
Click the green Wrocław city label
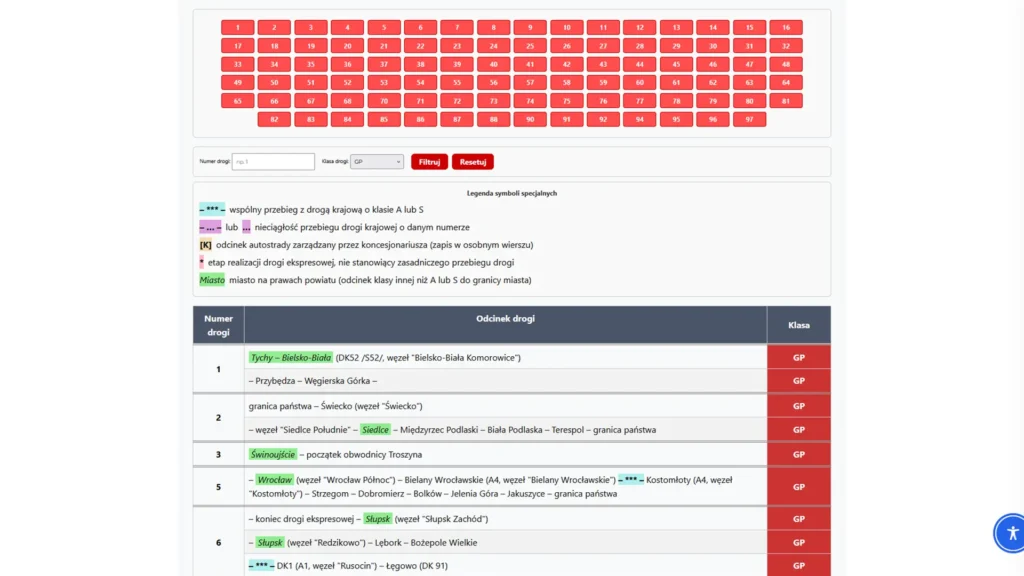(274, 480)
